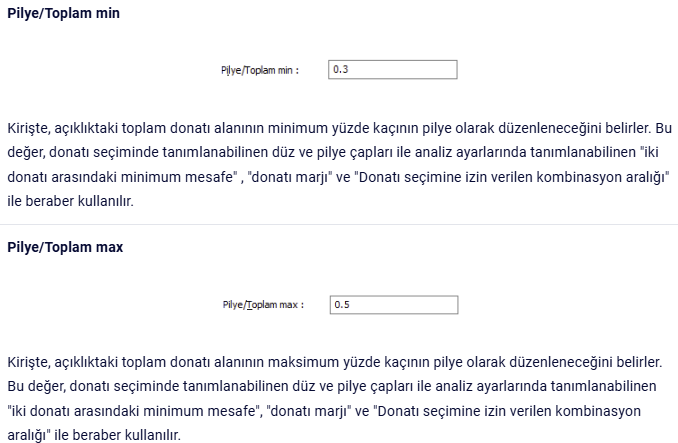
Task: Select the small 'Pilye/Toplam min :' field label
Action: pos(260,70)
